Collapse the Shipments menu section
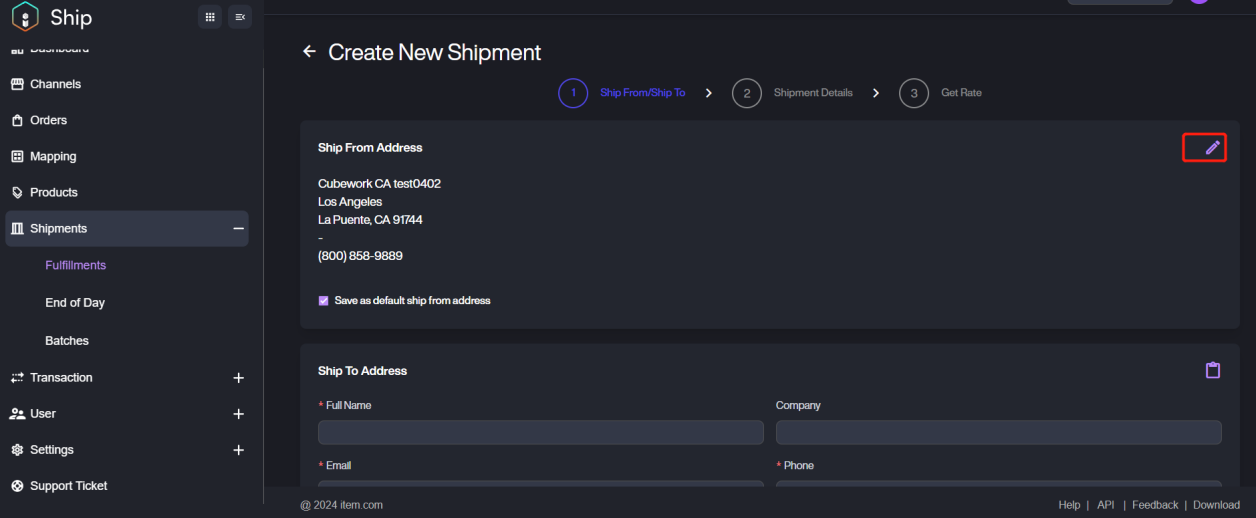This screenshot has height=518, width=1256. 238,229
